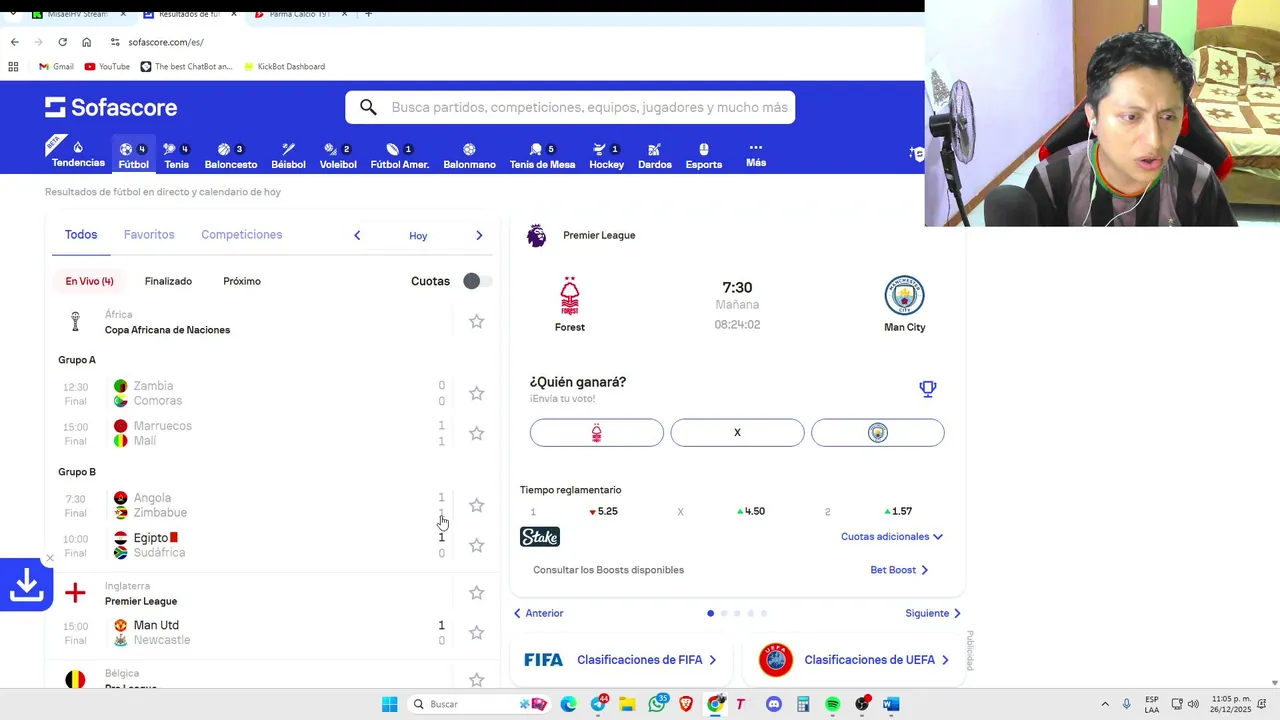Open the Béisbol sport icon
Screen dimensions: 1280x720
[288, 155]
